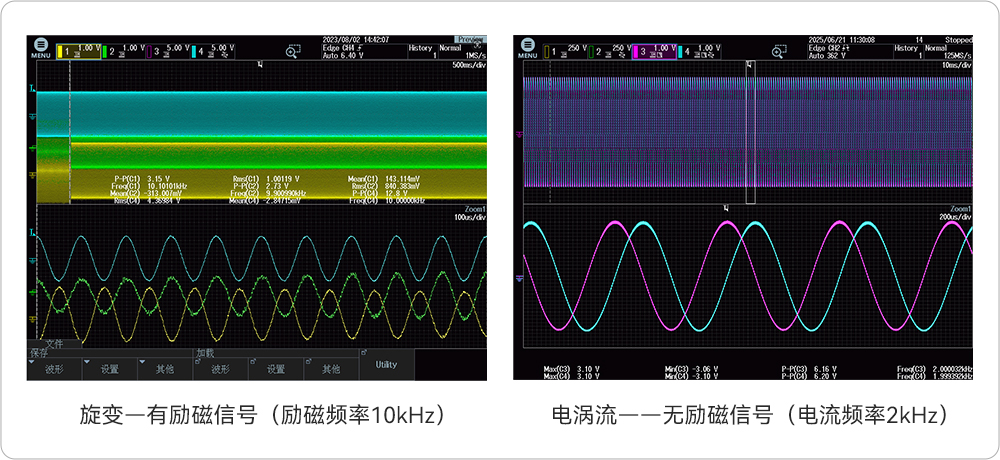The image size is (1000, 460).
Task: Expand the save 设置 dropdown
Action: click(x=110, y=369)
